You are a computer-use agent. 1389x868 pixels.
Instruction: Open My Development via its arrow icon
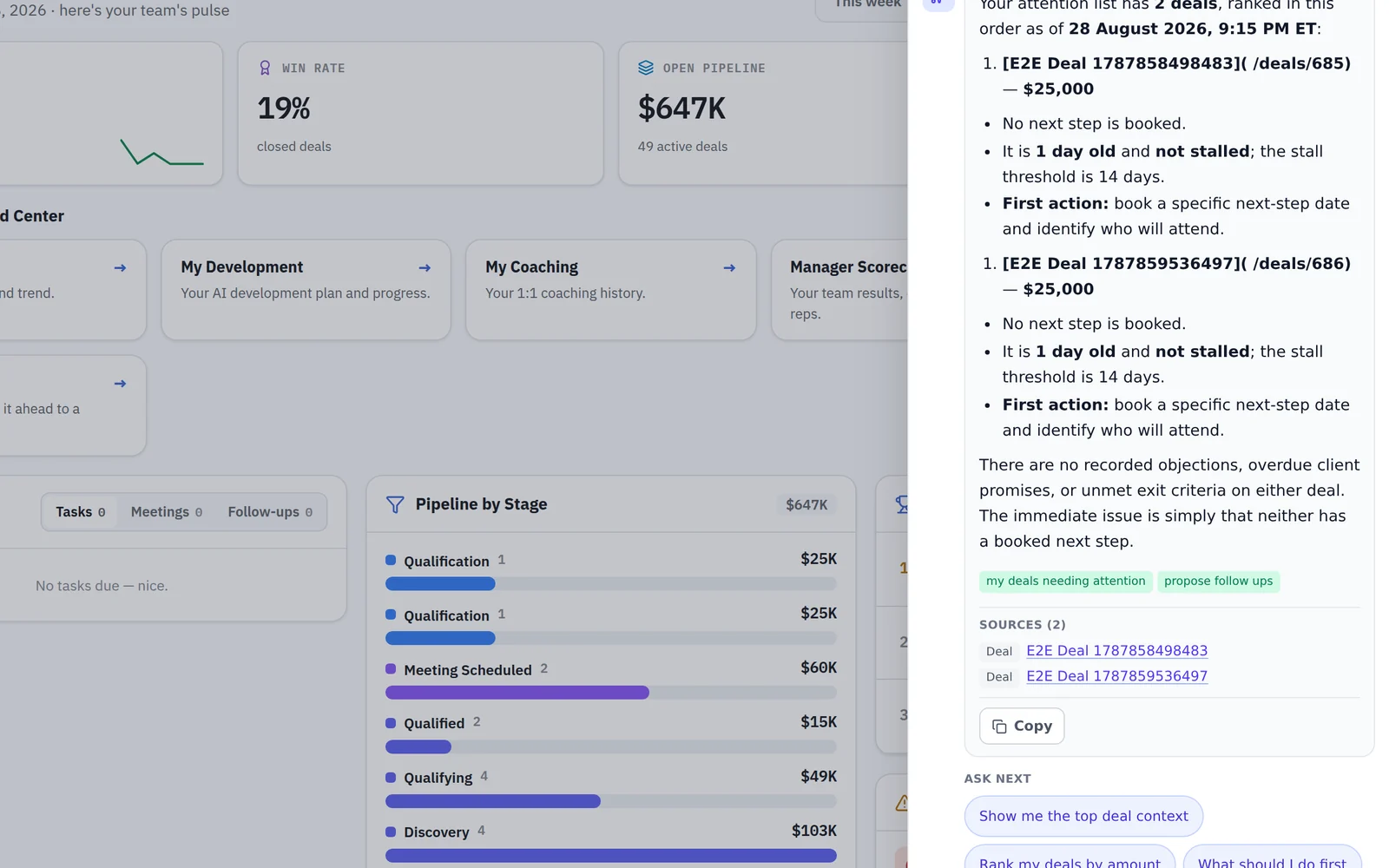(x=425, y=267)
